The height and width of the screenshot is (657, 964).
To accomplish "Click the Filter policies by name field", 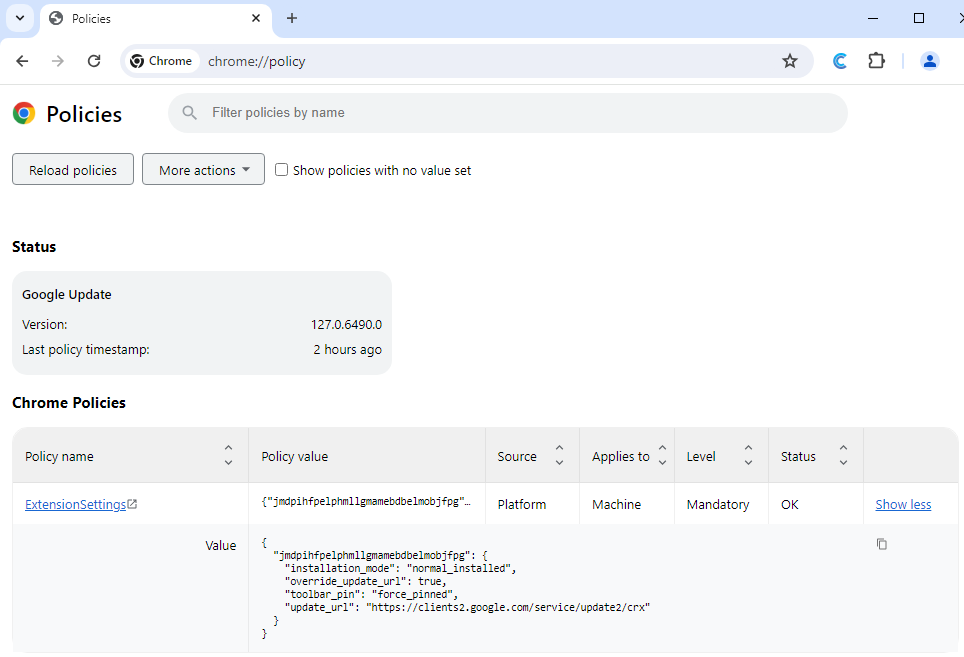I will (508, 112).
